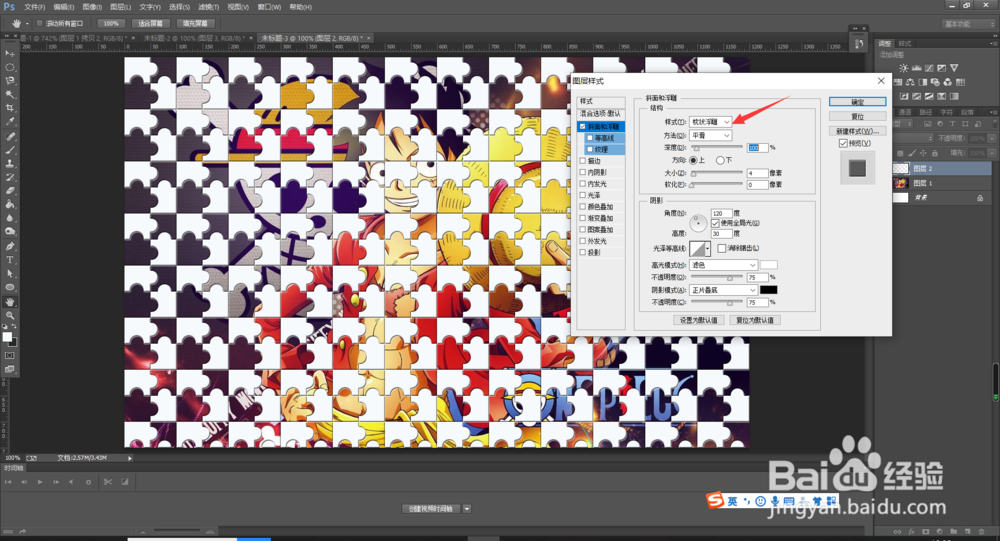Click the 设置为默认值 button
Image resolution: width=1000 pixels, height=541 pixels.
coord(699,320)
